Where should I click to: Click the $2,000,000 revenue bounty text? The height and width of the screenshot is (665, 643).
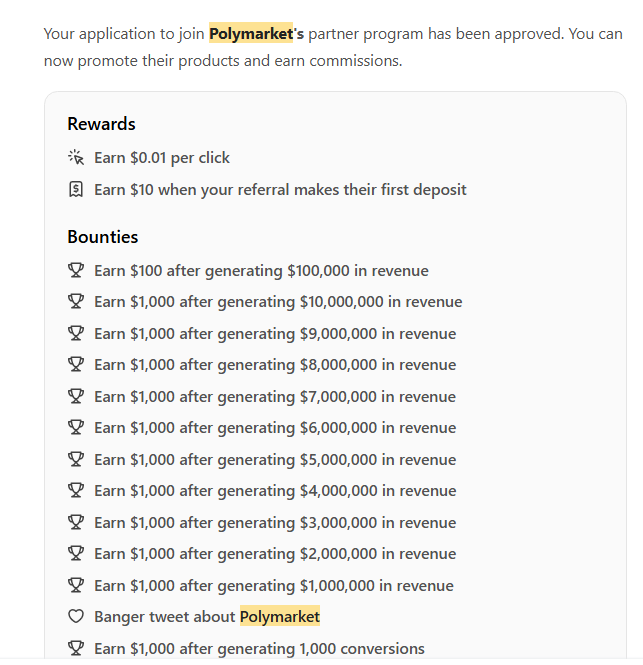tap(275, 554)
